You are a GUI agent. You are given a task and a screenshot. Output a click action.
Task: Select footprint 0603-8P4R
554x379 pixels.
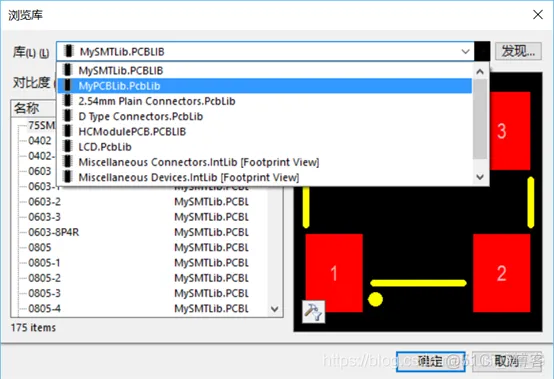click(x=53, y=232)
